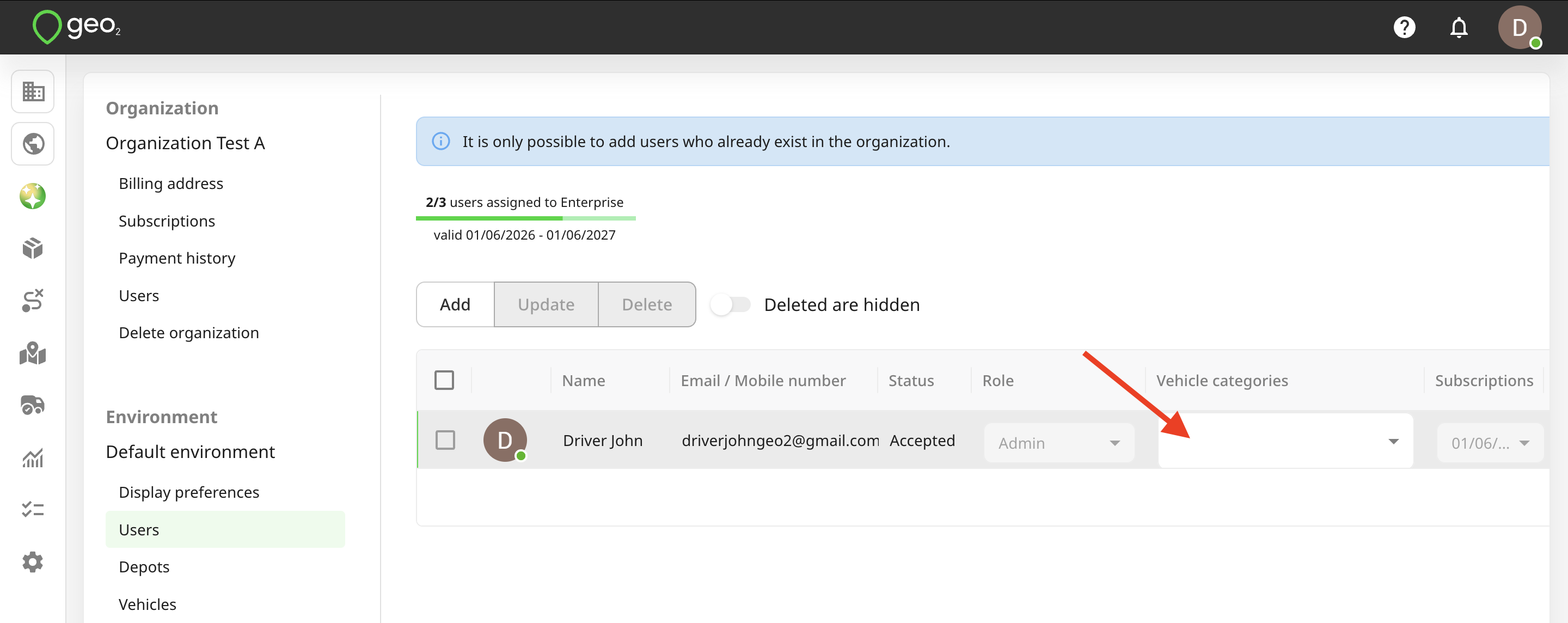The image size is (1568, 623).
Task: Click the users assigned to Enterprise progress bar
Action: (526, 218)
